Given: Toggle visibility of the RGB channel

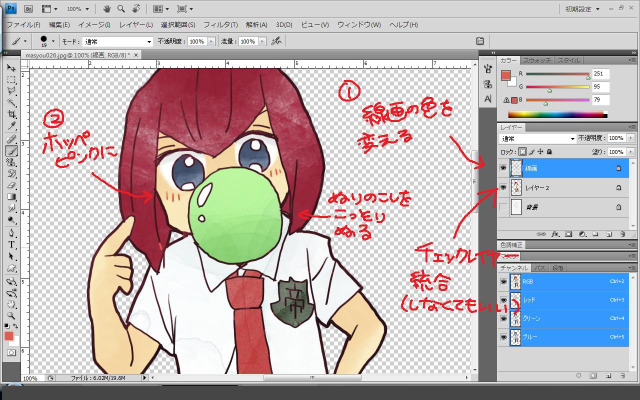Looking at the screenshot, I should coord(503,283).
